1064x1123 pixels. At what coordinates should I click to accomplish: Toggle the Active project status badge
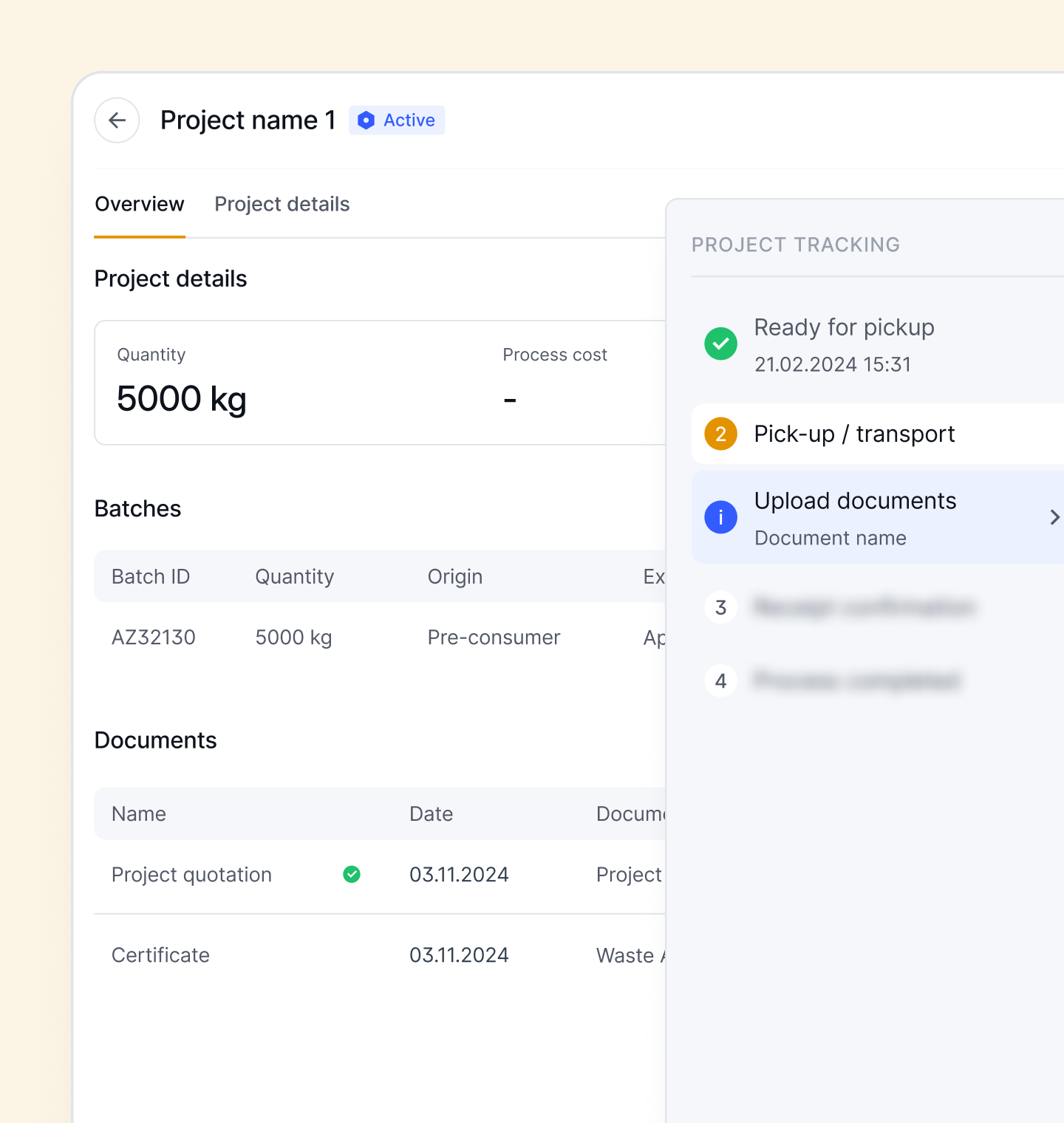coord(397,120)
